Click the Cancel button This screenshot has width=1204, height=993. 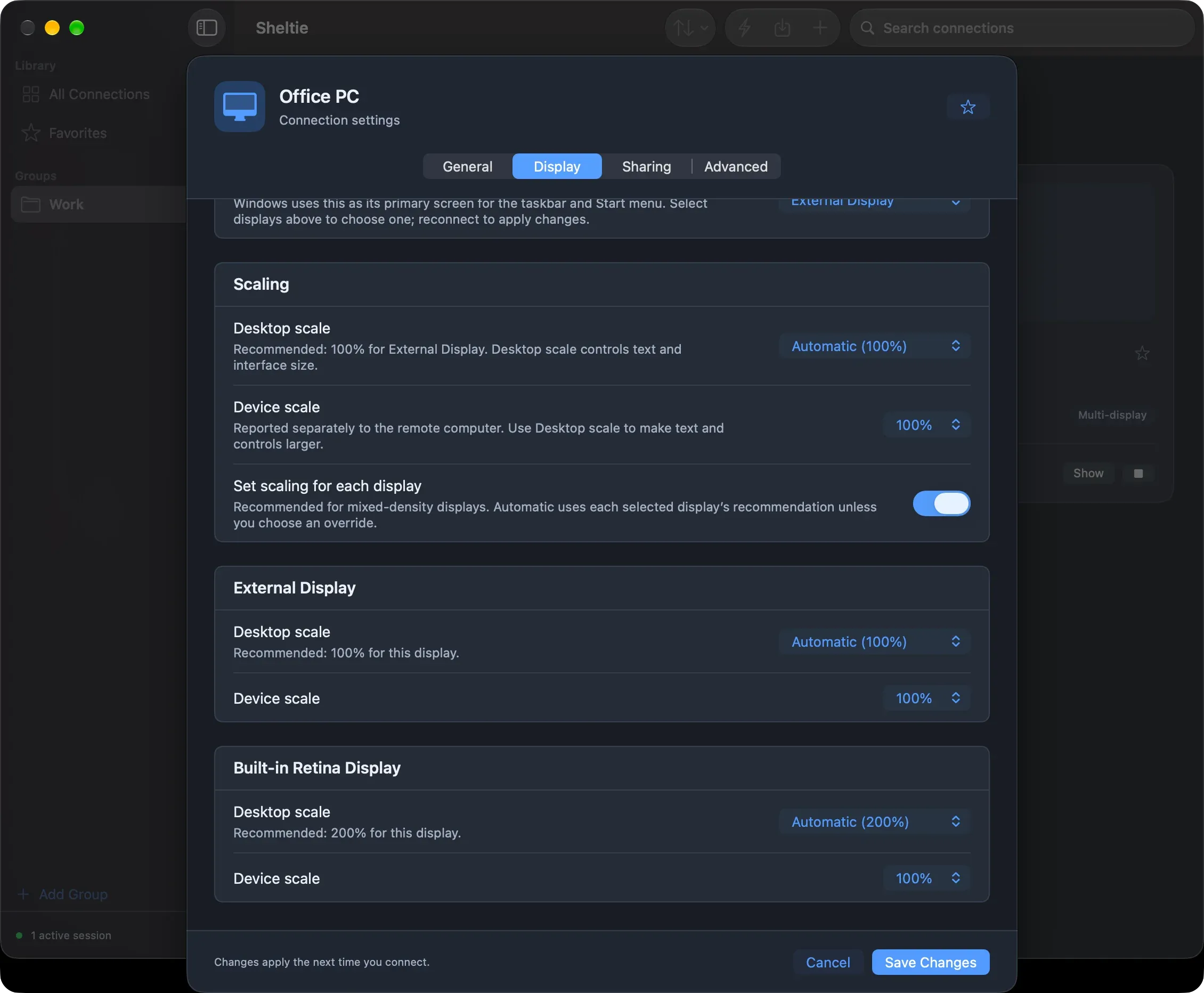pos(828,962)
